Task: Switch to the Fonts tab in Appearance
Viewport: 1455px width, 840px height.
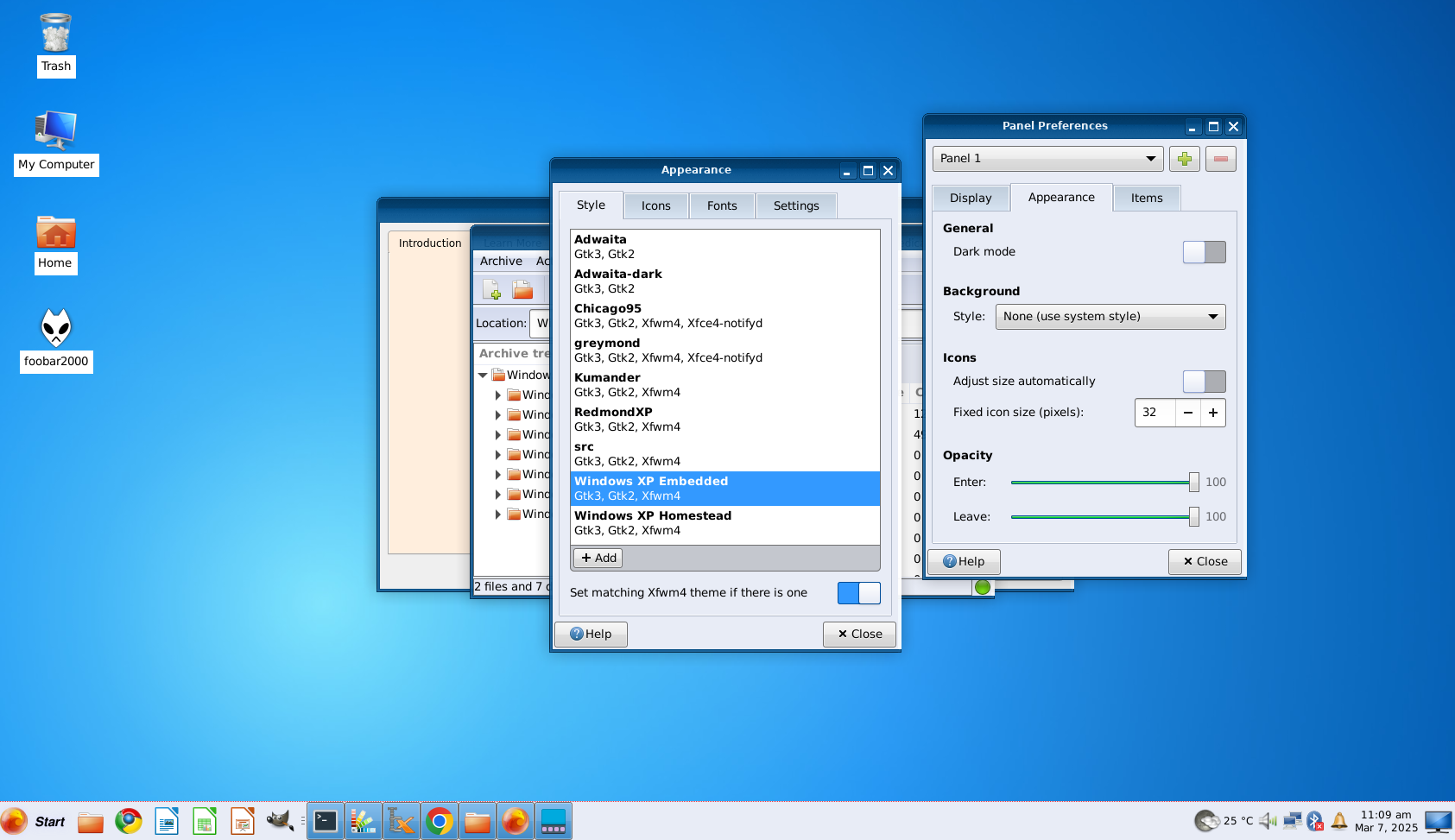Action: point(722,206)
